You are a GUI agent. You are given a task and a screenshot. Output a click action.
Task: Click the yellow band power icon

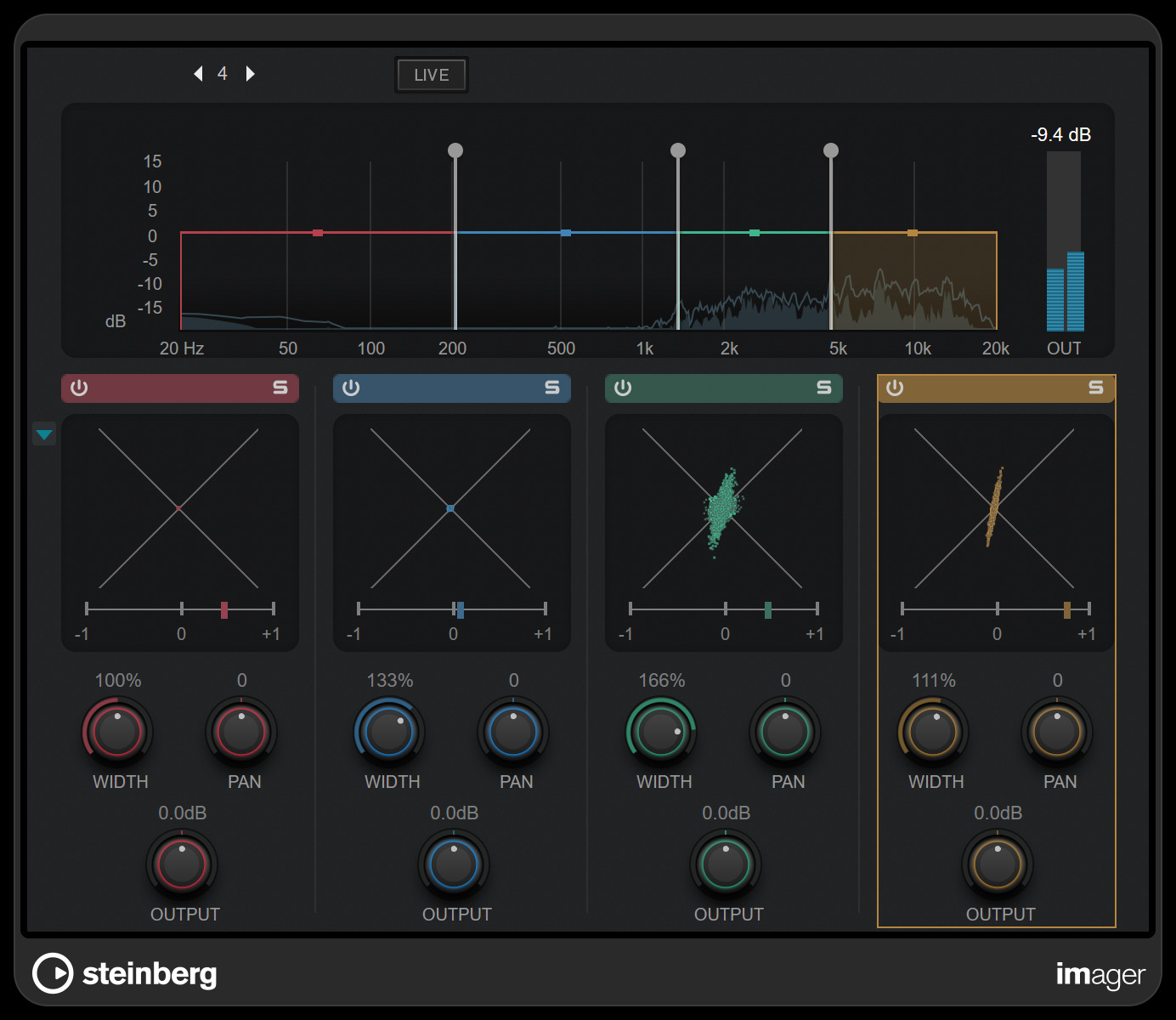(895, 388)
